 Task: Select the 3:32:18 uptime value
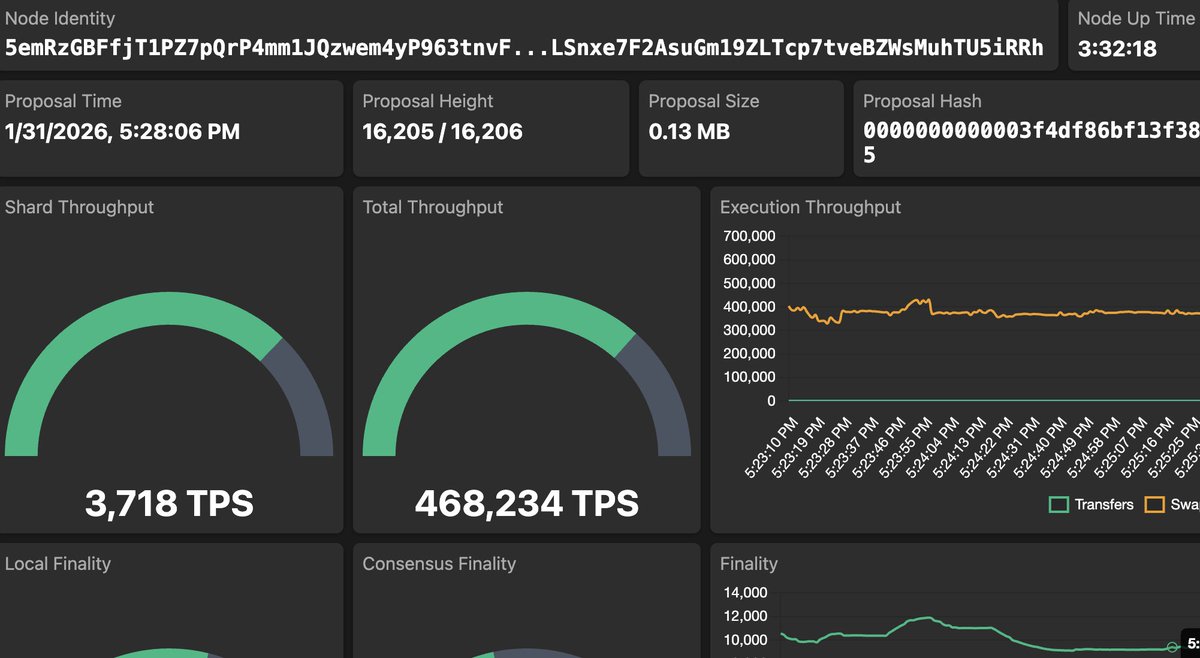coord(1117,47)
